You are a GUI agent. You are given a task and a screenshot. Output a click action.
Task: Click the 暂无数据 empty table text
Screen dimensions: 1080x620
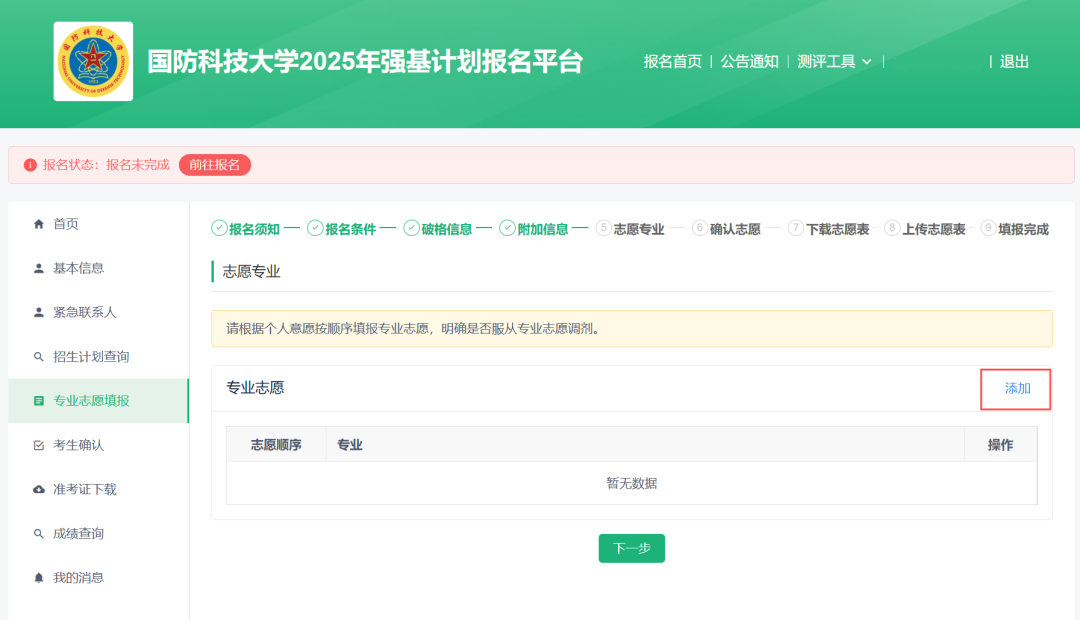[x=632, y=484]
